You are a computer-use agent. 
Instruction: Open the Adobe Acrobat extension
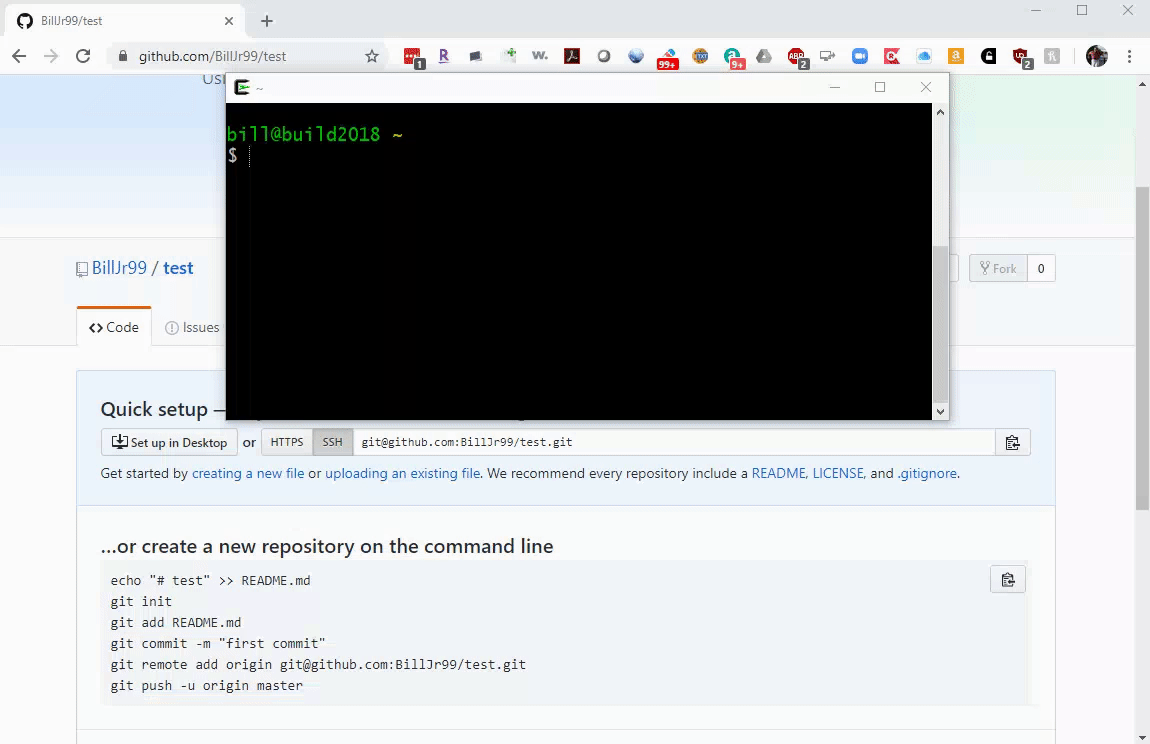coord(572,56)
